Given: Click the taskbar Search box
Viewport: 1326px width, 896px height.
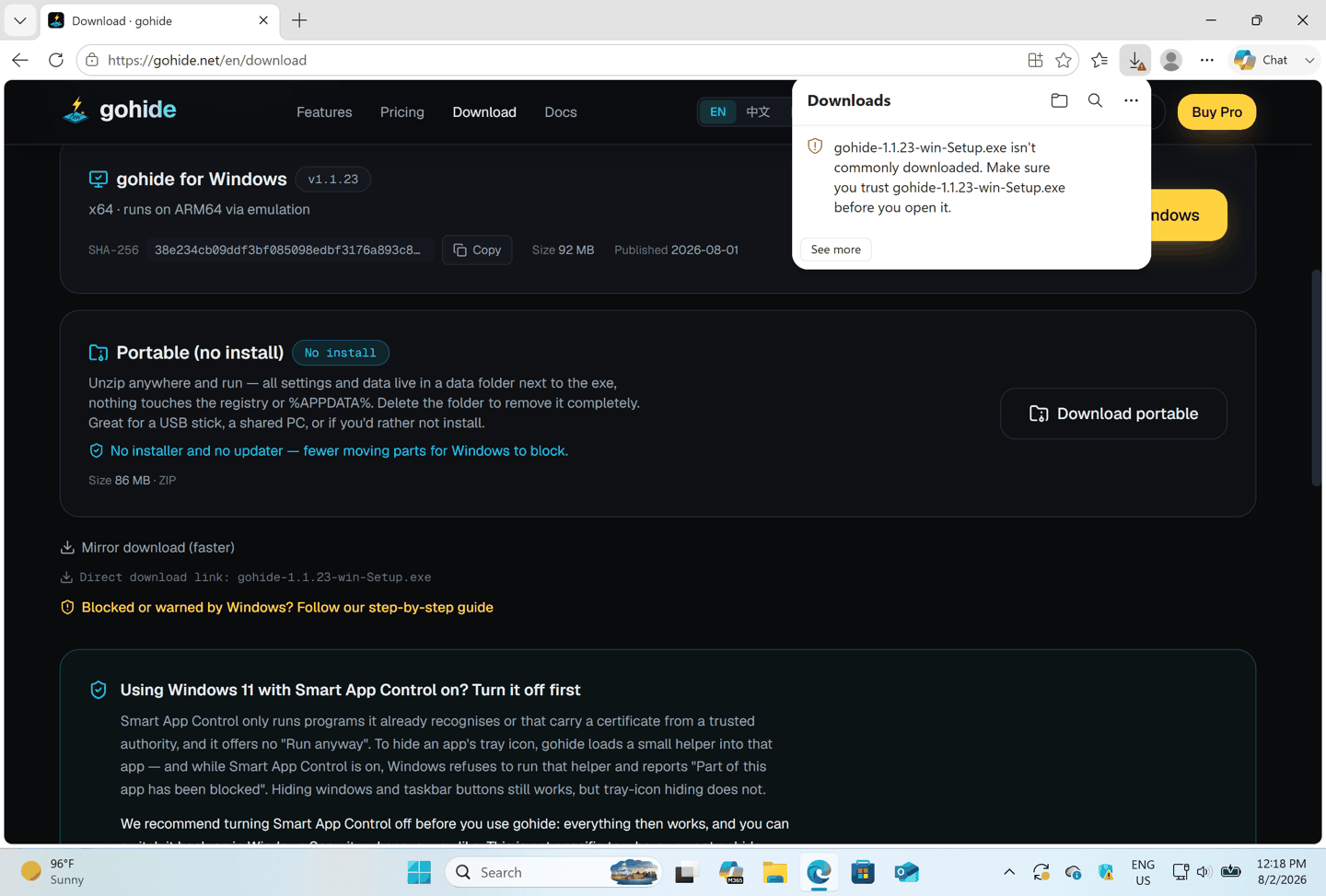Looking at the screenshot, I should tap(552, 872).
